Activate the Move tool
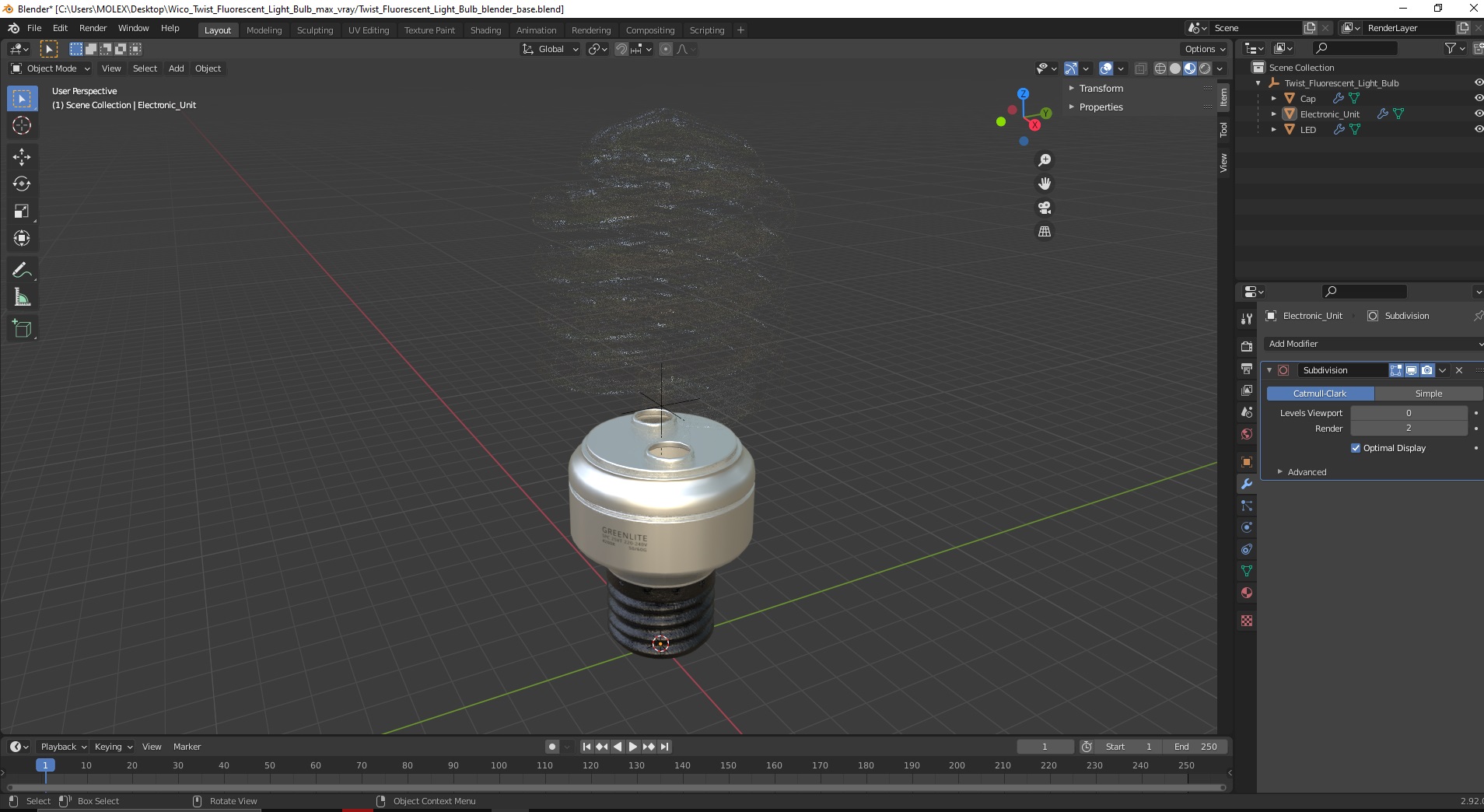 [22, 156]
